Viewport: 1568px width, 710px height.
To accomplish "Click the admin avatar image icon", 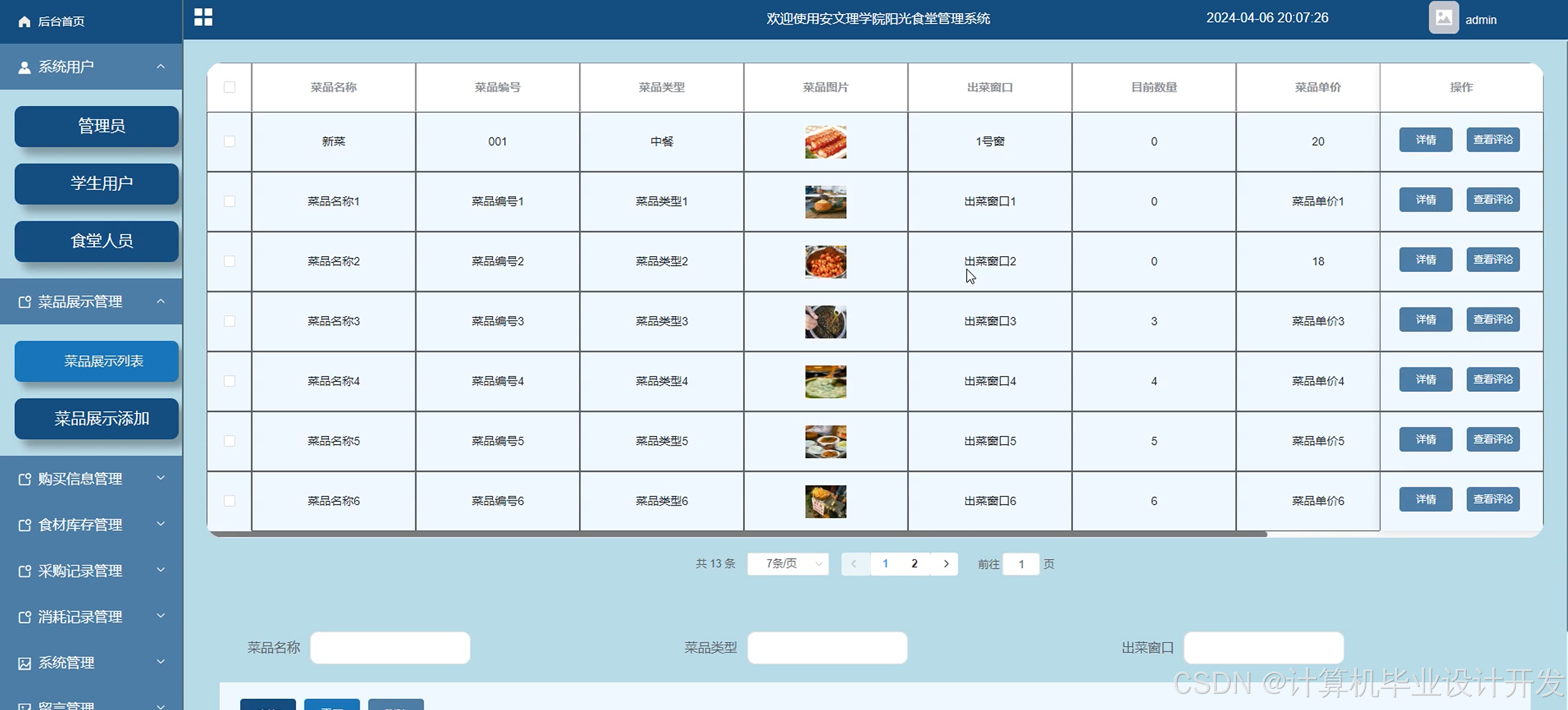I will pos(1443,19).
